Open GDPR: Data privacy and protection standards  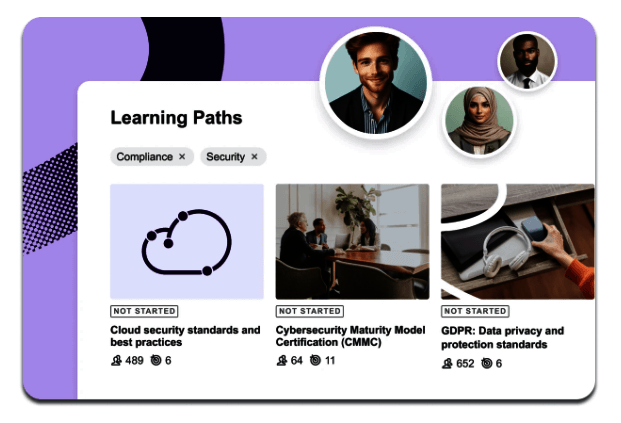pos(503,337)
